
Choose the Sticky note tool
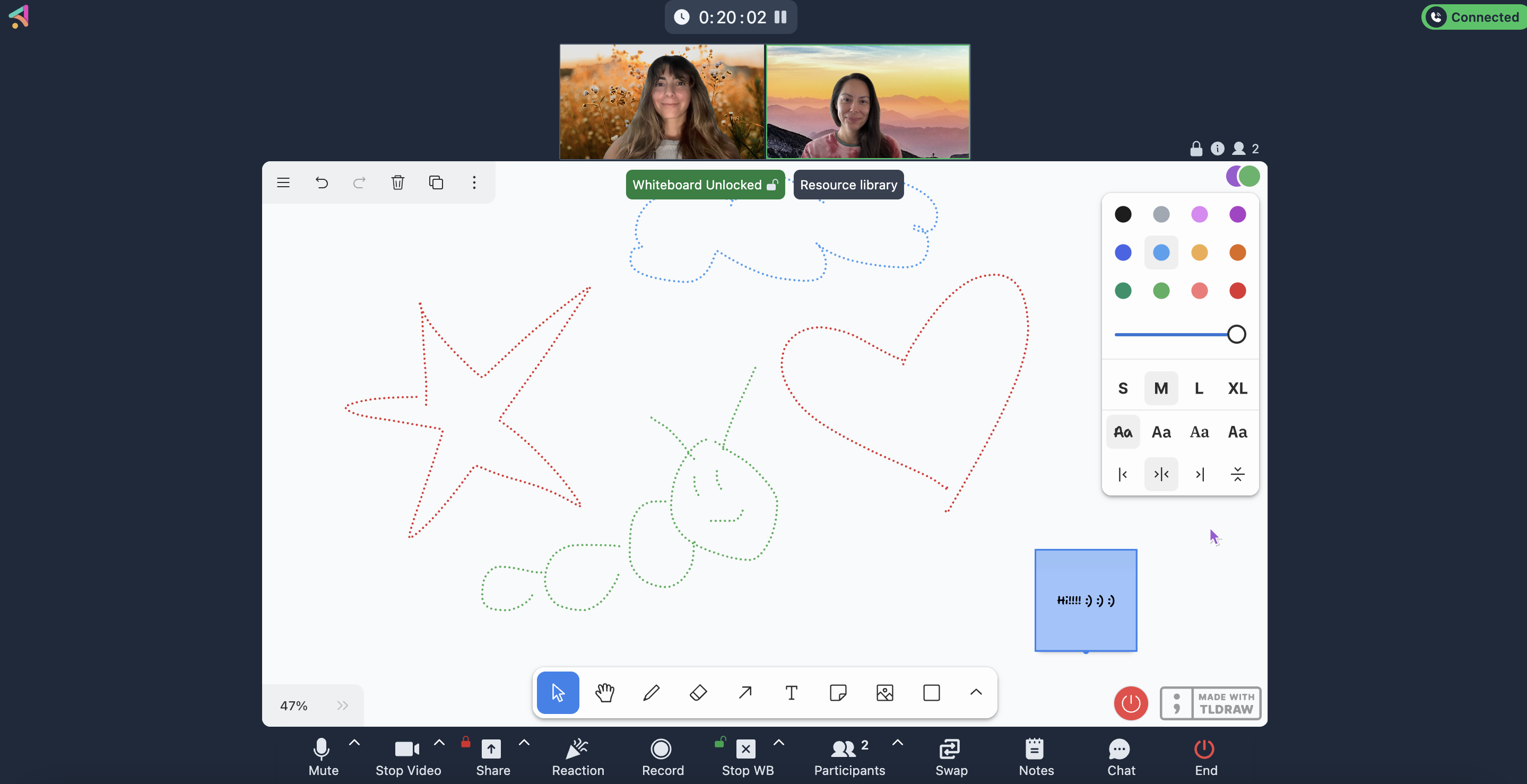coord(838,693)
